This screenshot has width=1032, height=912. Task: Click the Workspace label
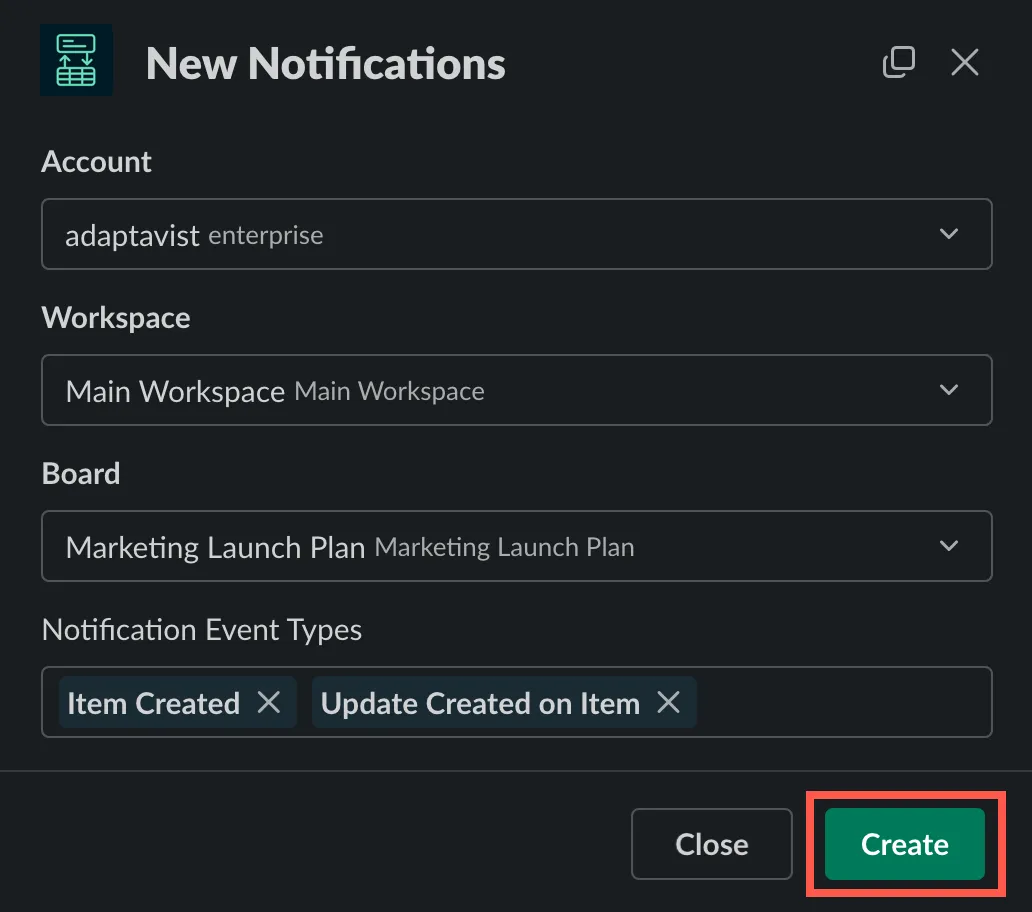116,318
